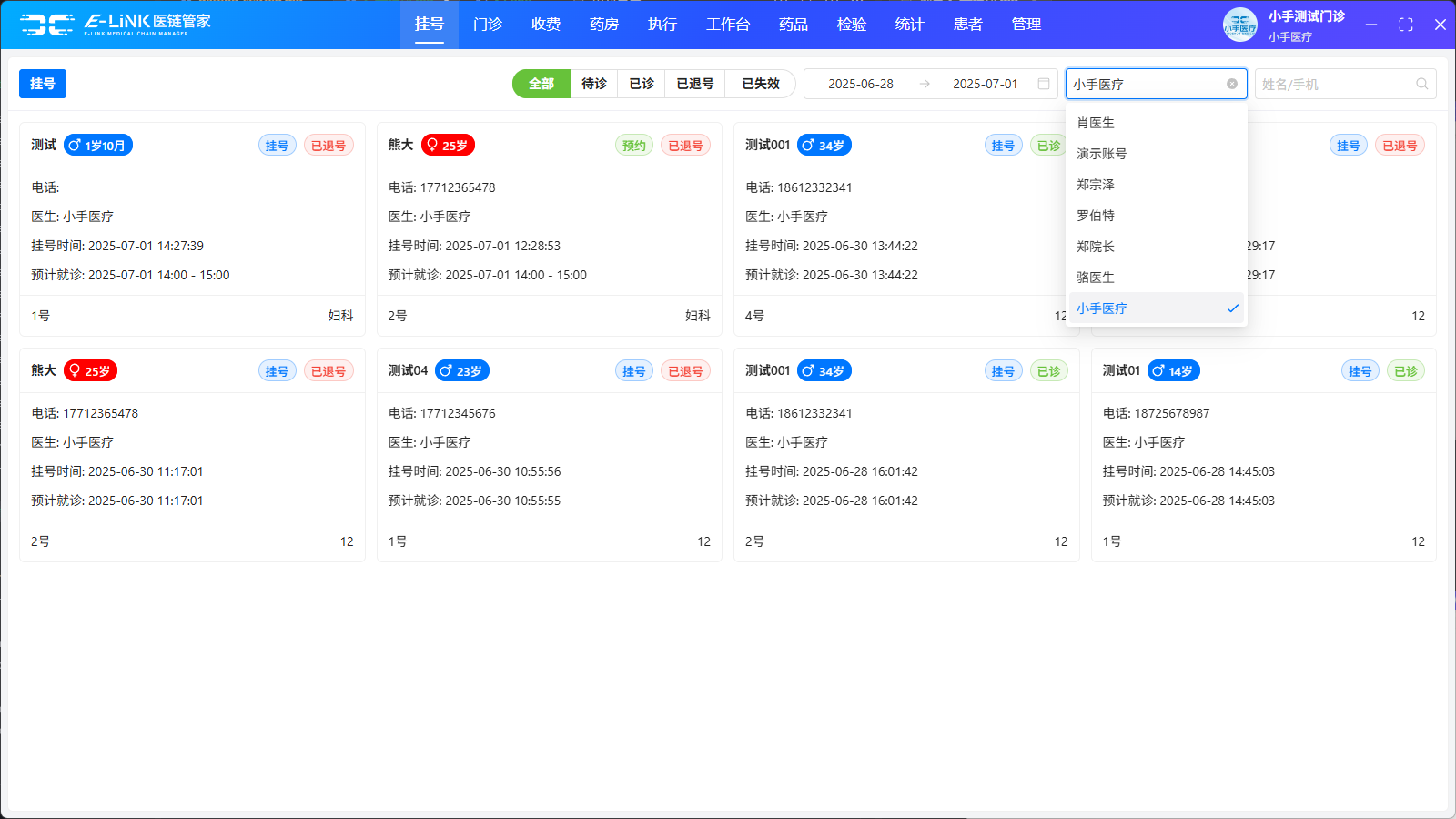Click the male 1岁10月 age badge
The width and height of the screenshot is (1456, 819).
(x=98, y=145)
